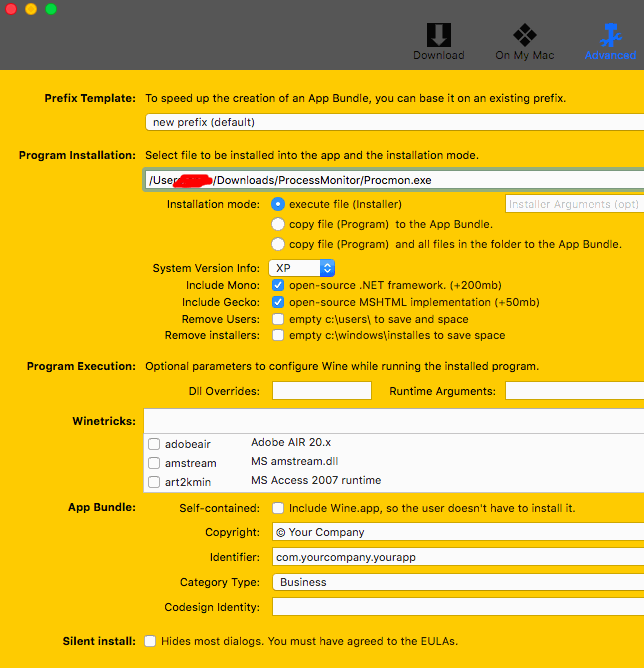Open the Category Type Business dropdown

[x=457, y=581]
